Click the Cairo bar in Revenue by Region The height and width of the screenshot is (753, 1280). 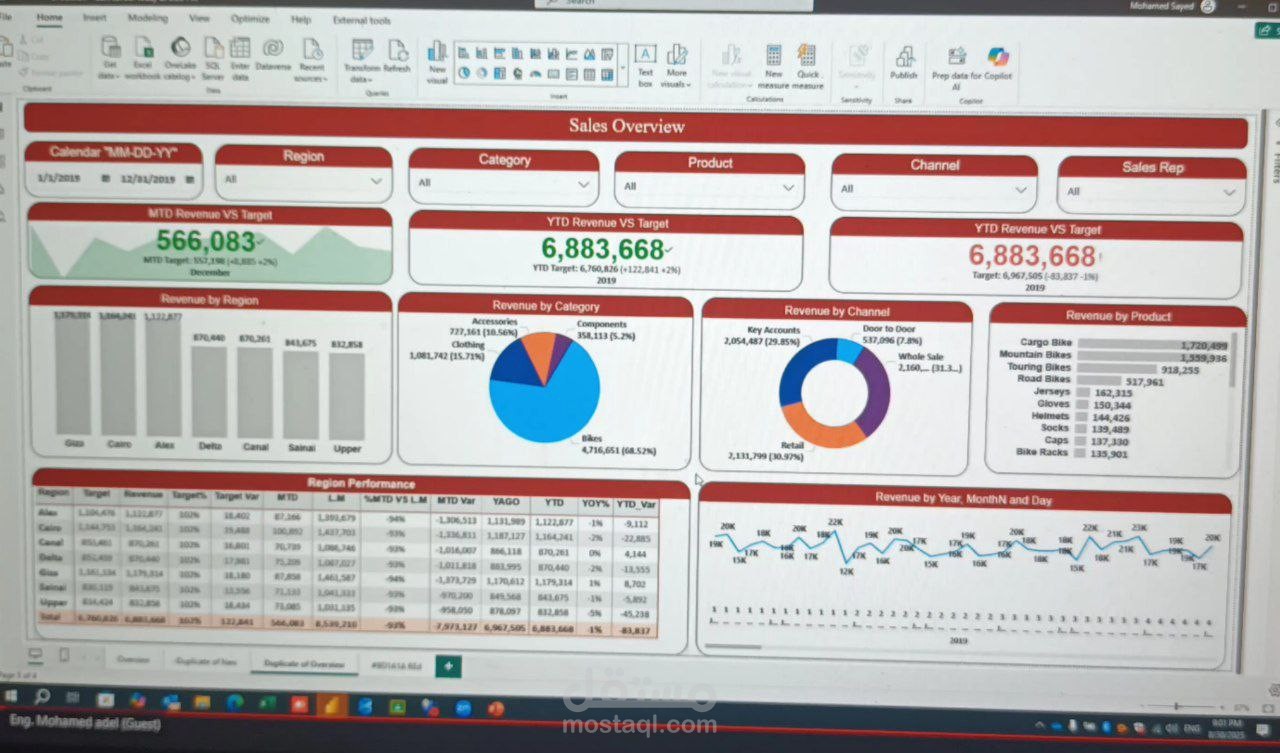click(x=118, y=378)
